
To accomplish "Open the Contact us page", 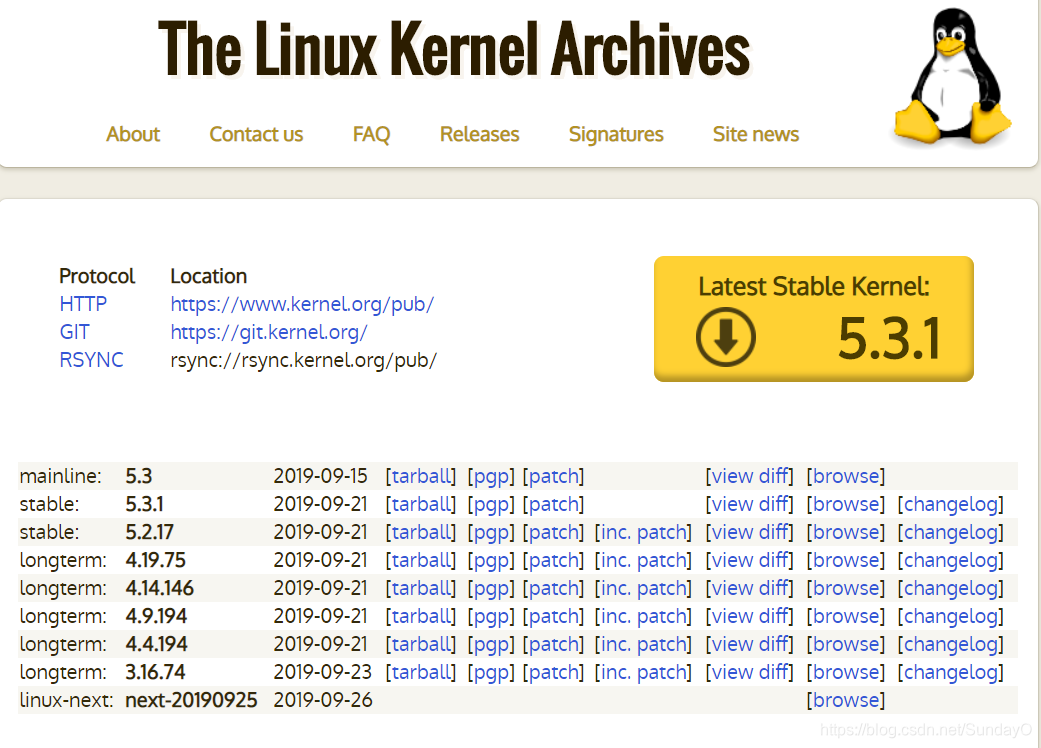I will coord(256,134).
